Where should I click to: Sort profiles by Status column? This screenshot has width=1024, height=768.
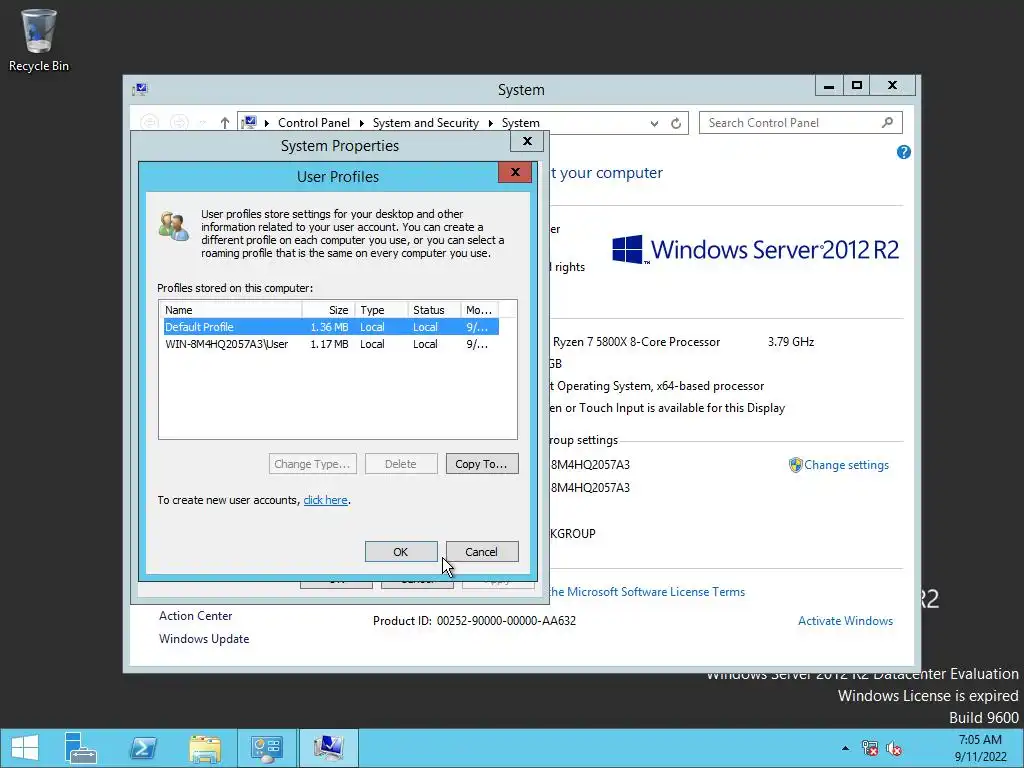pyautogui.click(x=434, y=310)
